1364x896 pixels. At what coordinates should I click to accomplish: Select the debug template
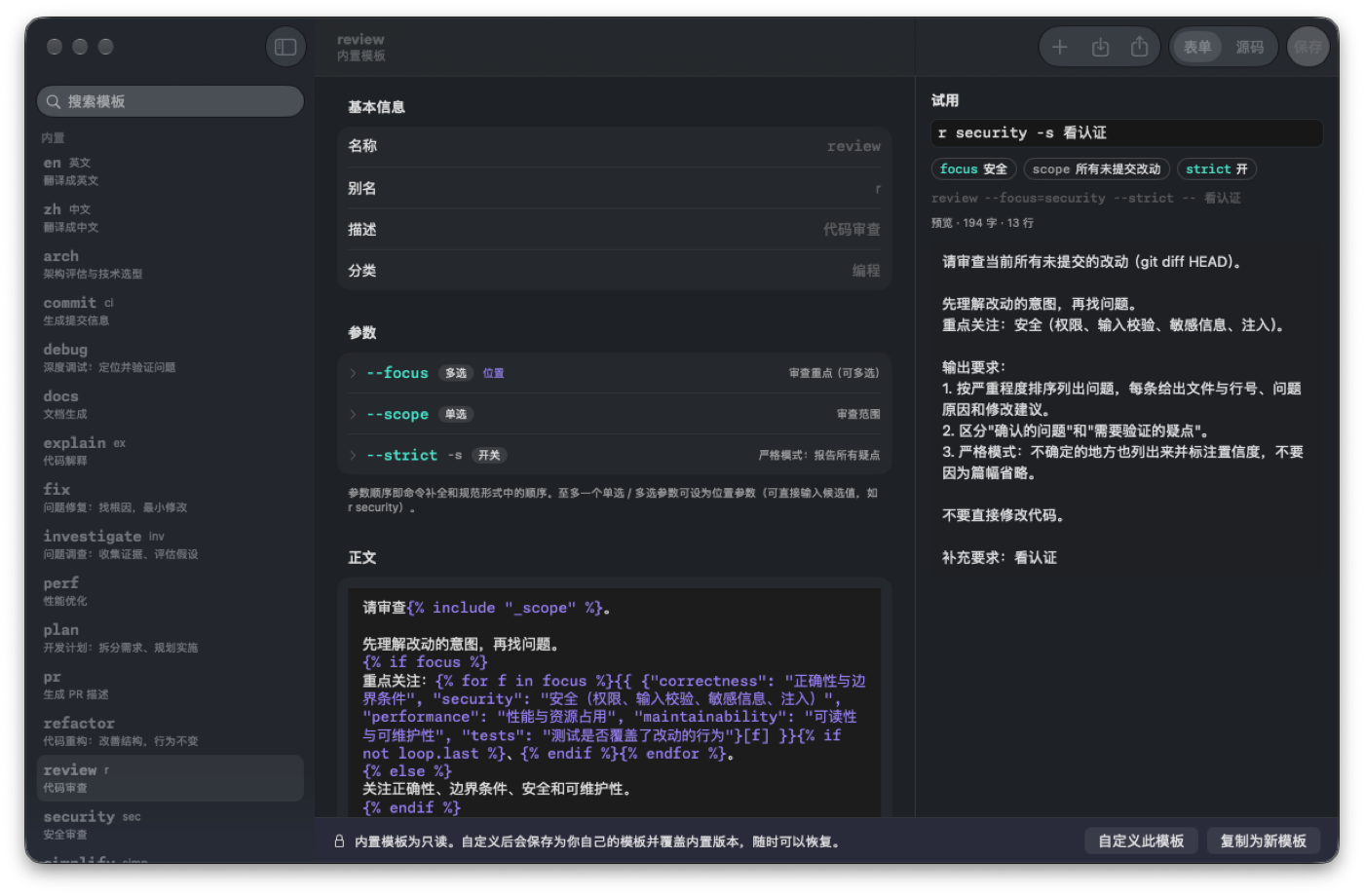[170, 357]
